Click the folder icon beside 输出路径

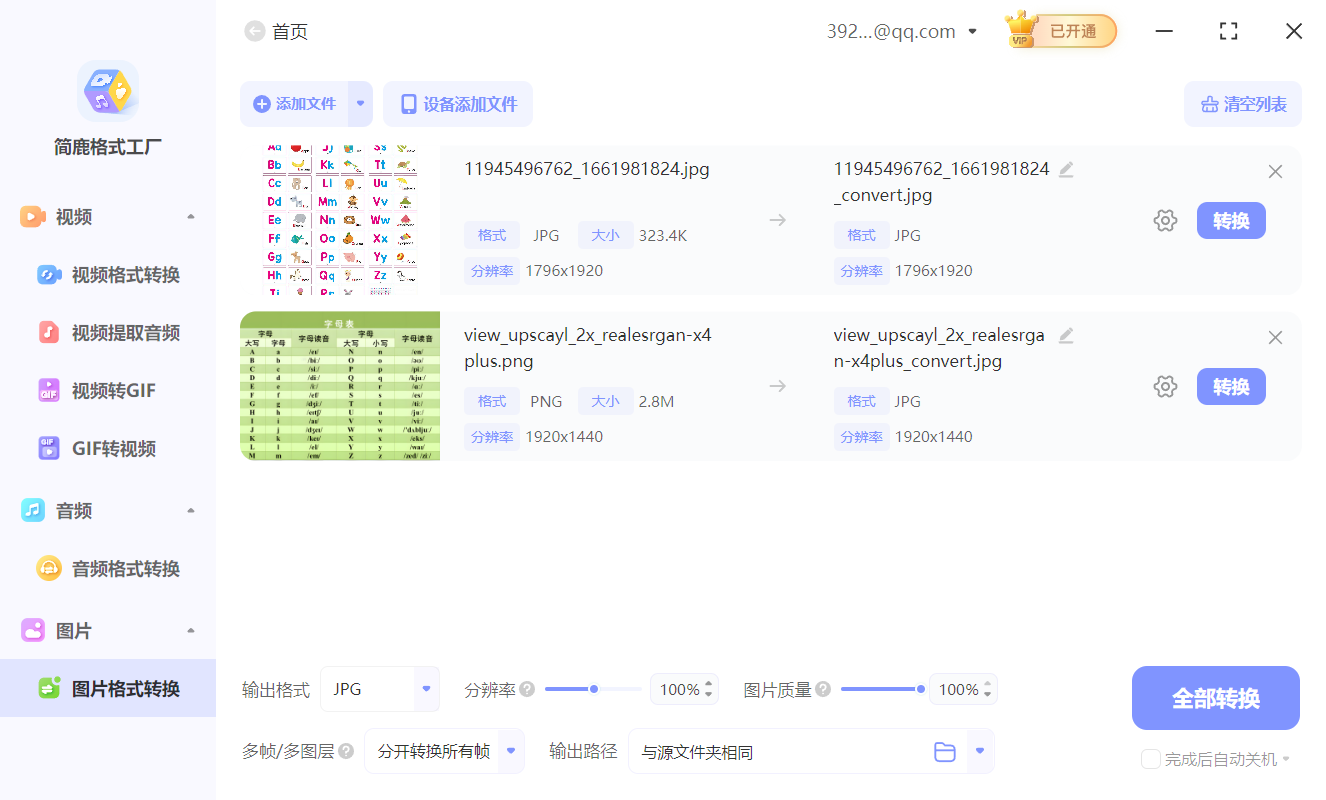pyautogui.click(x=945, y=751)
